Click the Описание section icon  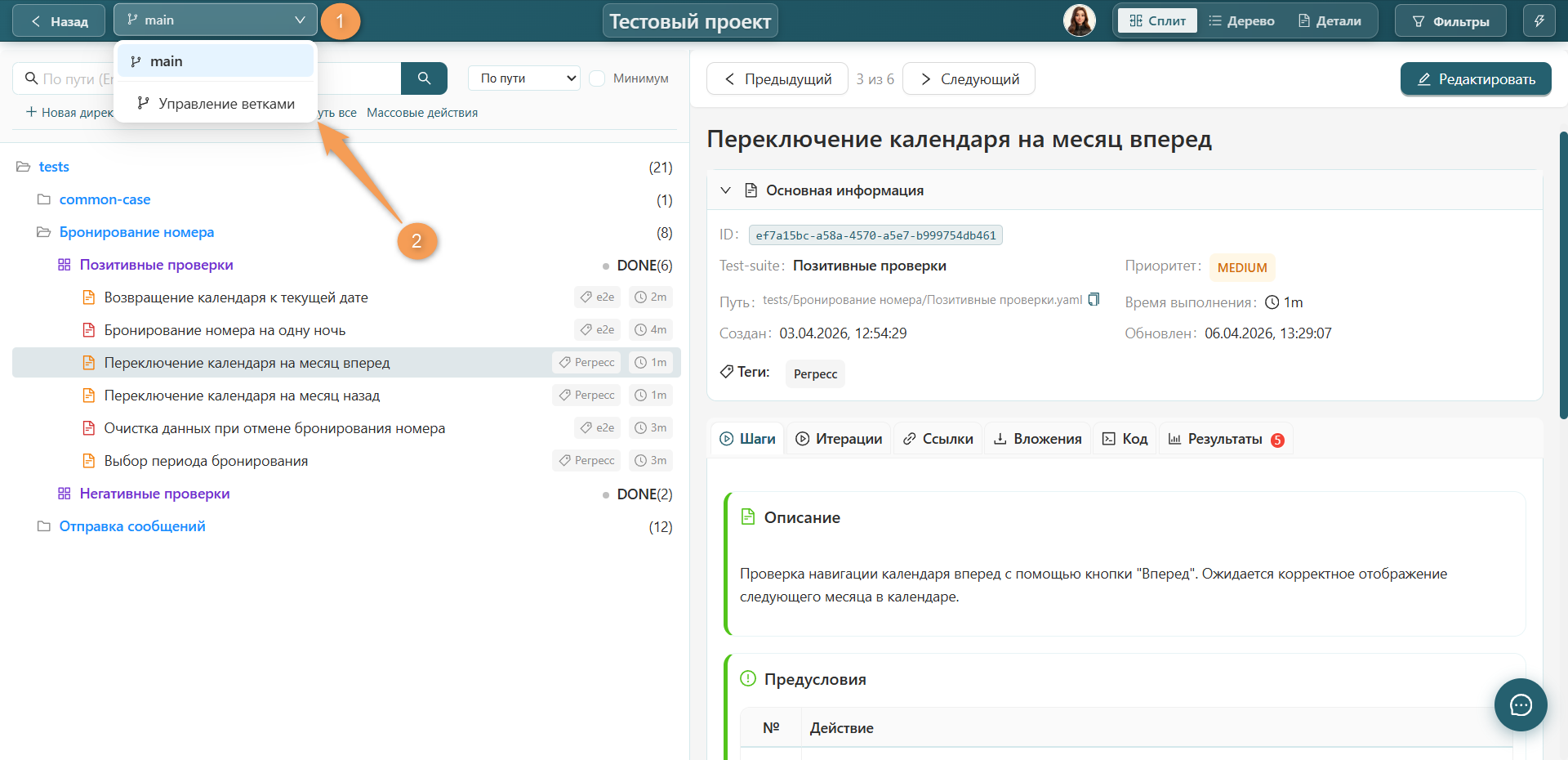[747, 516]
